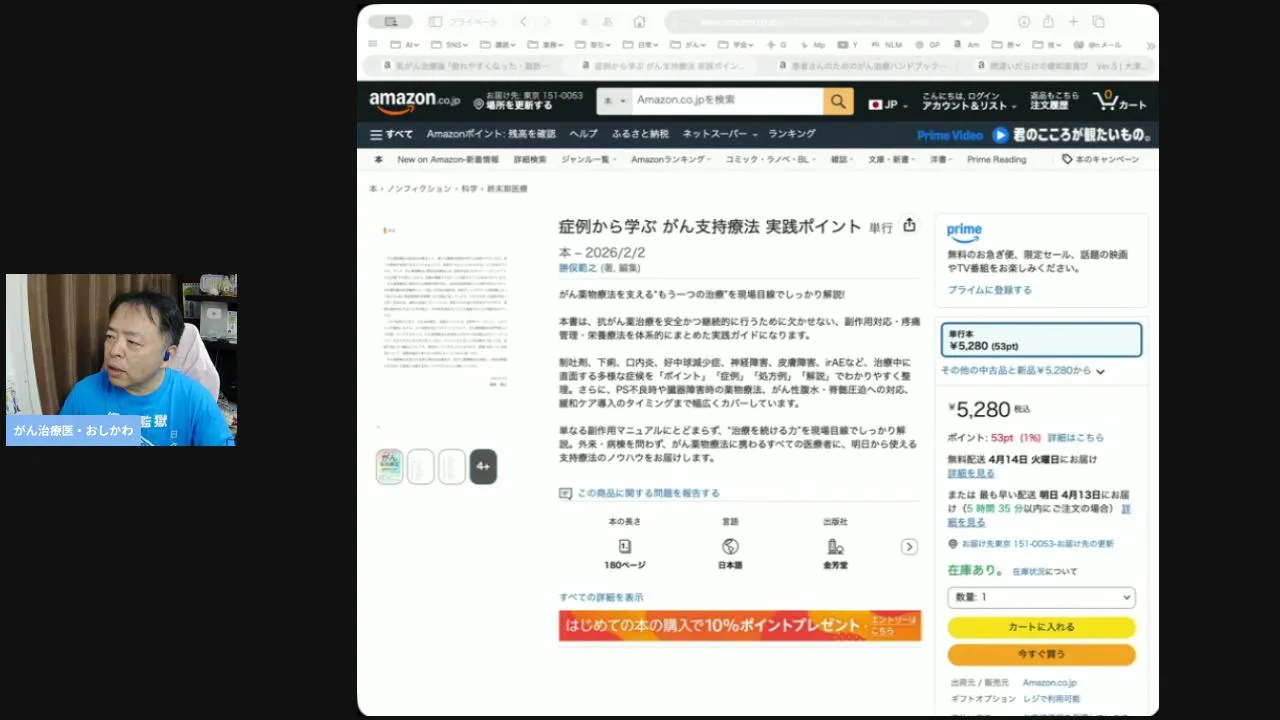1280x720 pixels.
Task: Open the 本 search category dropdown
Action: point(615,101)
